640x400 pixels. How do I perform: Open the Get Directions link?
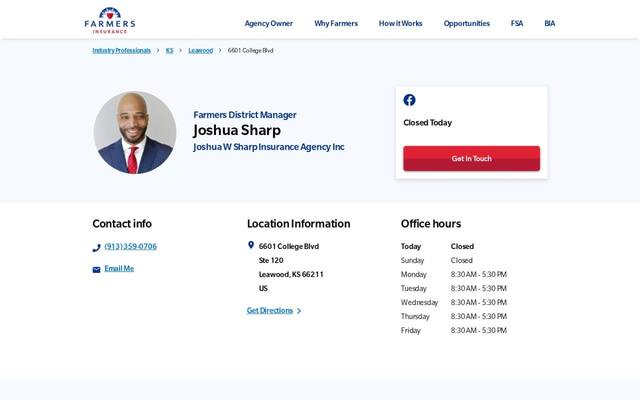[270, 311]
